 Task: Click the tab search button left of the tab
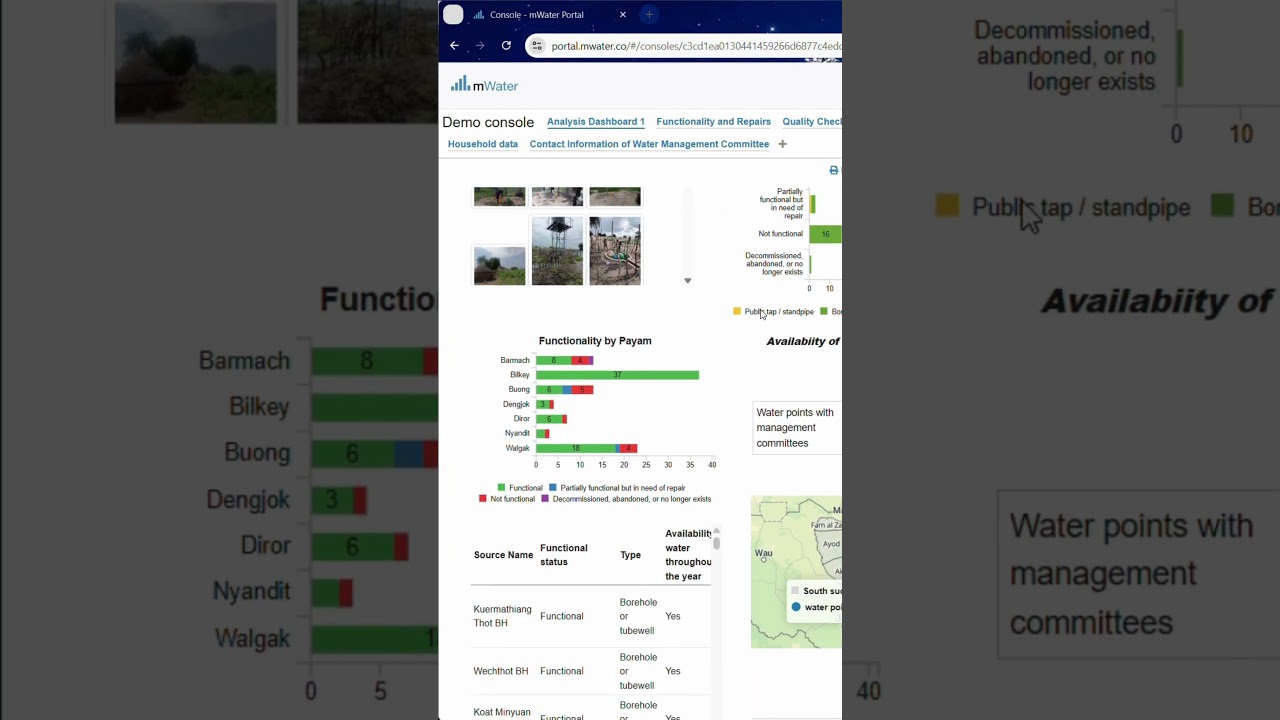453,15
